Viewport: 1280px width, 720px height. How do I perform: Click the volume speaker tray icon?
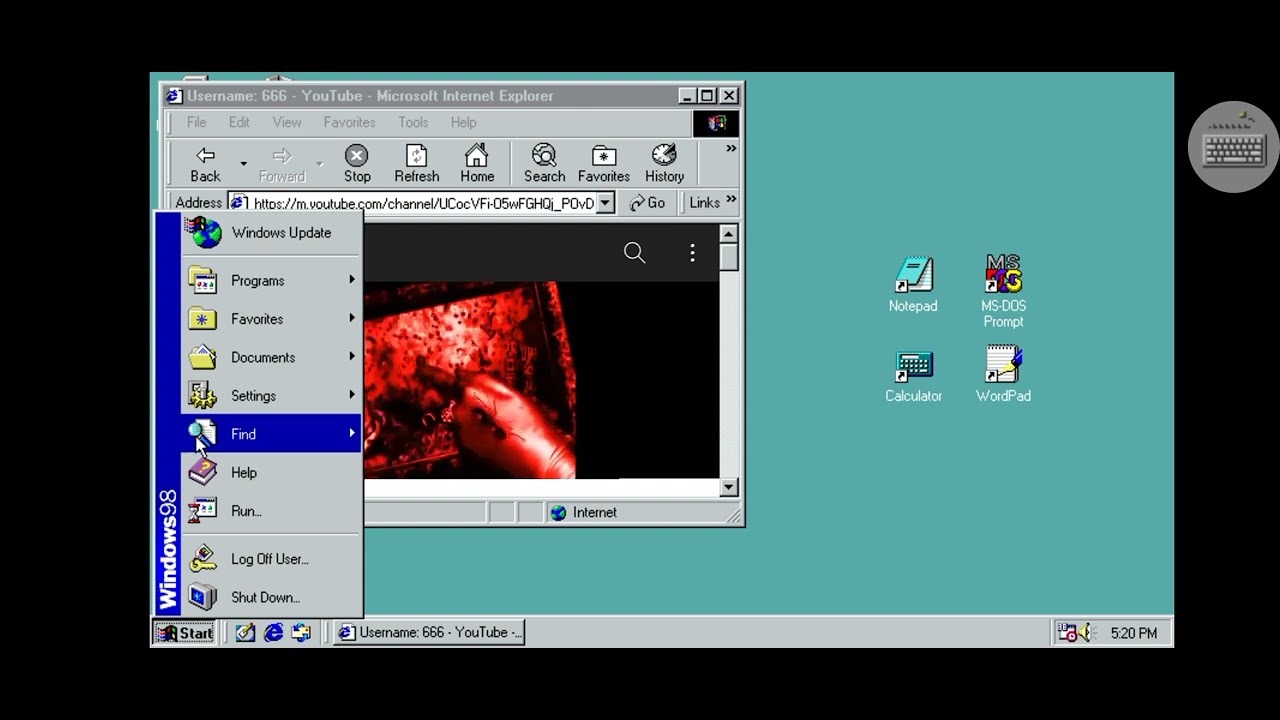tap(1088, 632)
